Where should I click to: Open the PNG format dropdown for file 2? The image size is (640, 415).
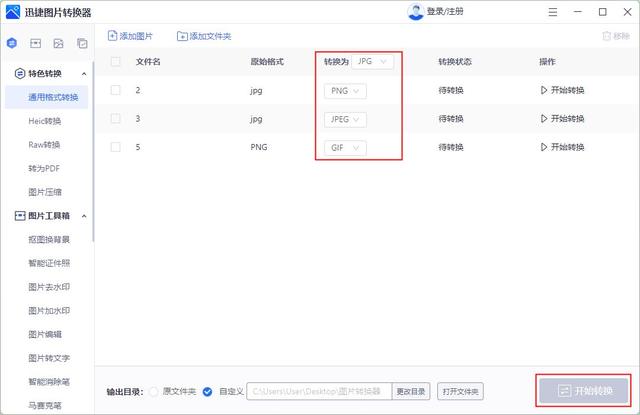pos(345,91)
